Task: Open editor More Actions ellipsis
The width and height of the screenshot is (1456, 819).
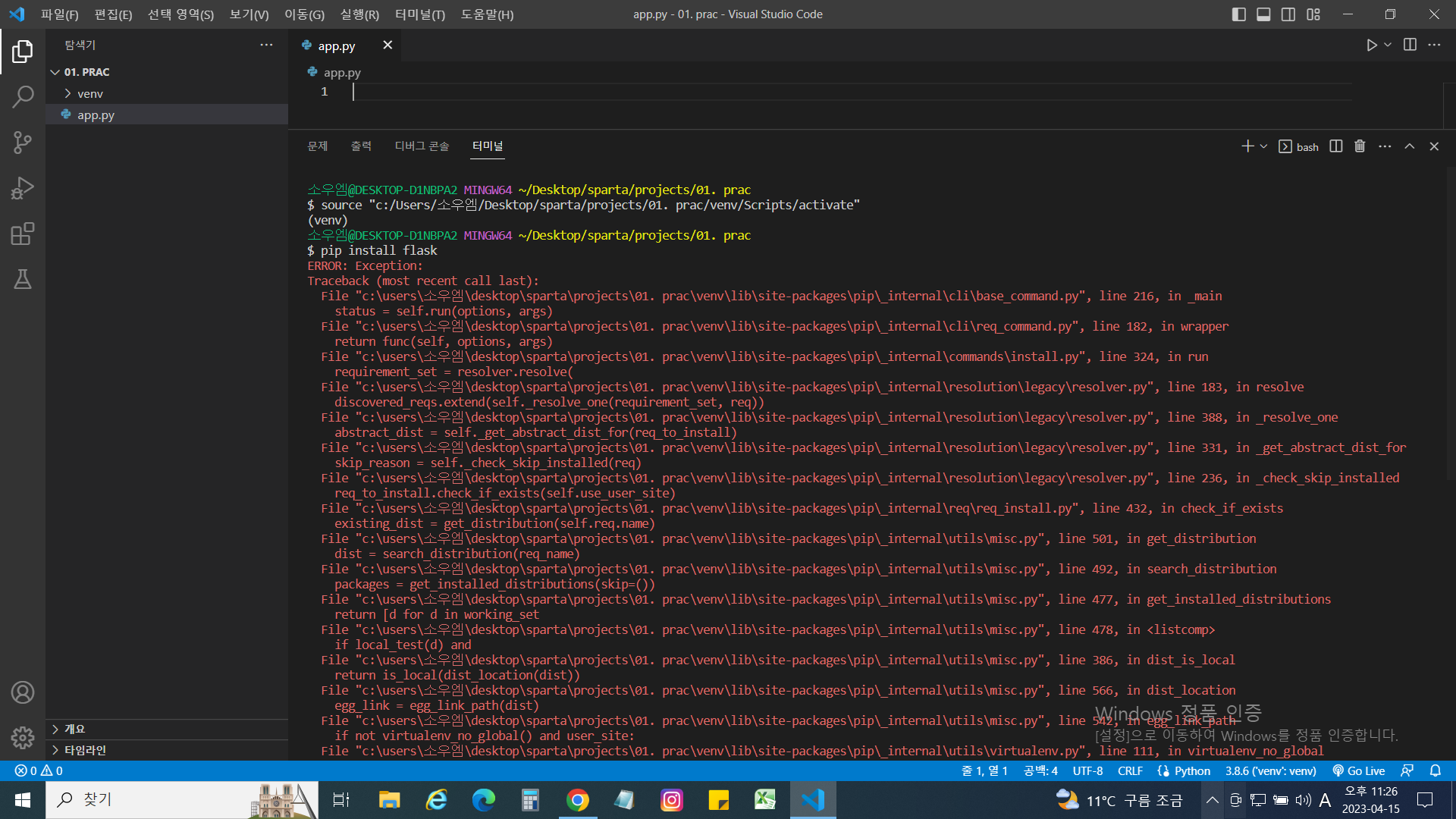Action: (x=1434, y=45)
